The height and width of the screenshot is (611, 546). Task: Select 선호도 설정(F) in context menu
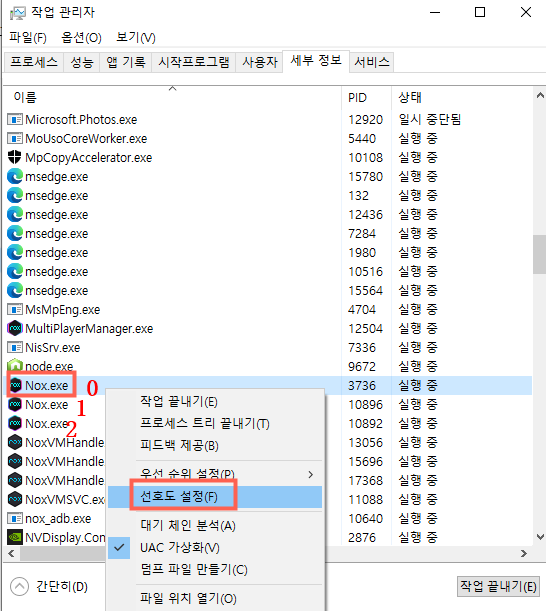[215, 497]
